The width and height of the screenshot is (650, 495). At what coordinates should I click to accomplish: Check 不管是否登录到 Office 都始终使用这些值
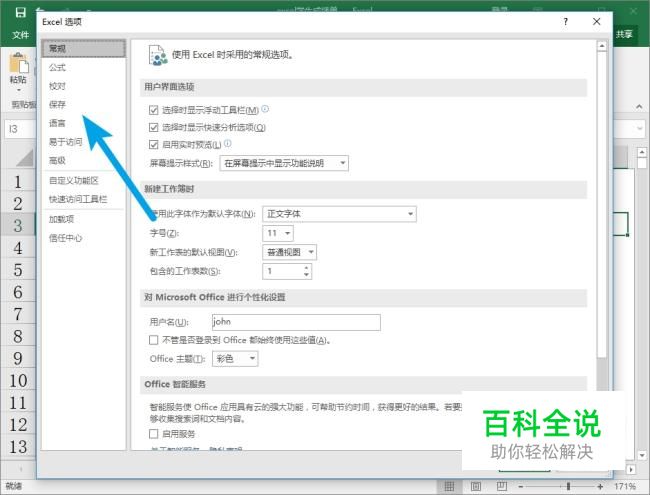click(x=153, y=340)
